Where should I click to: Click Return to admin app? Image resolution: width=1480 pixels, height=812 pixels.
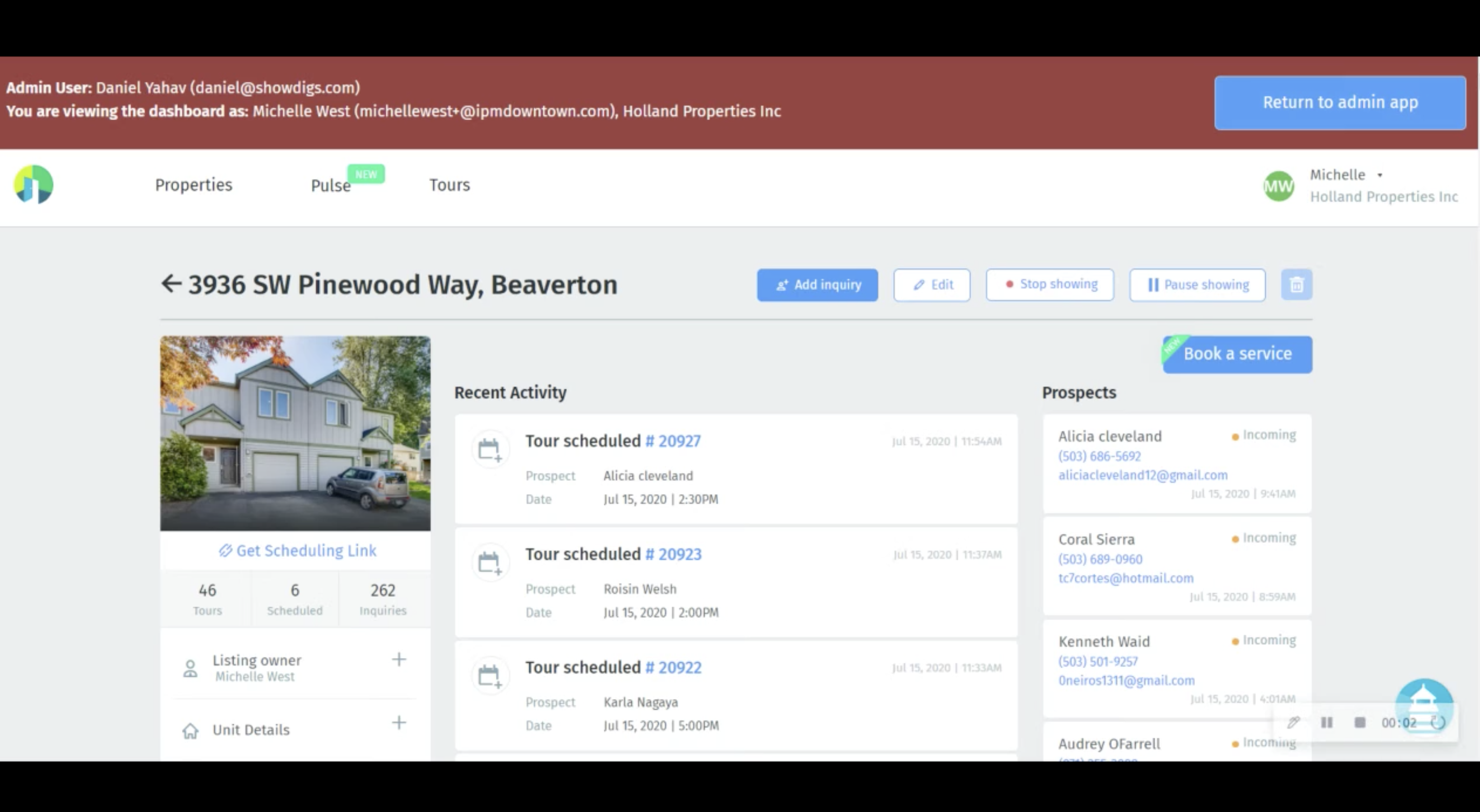(x=1340, y=102)
